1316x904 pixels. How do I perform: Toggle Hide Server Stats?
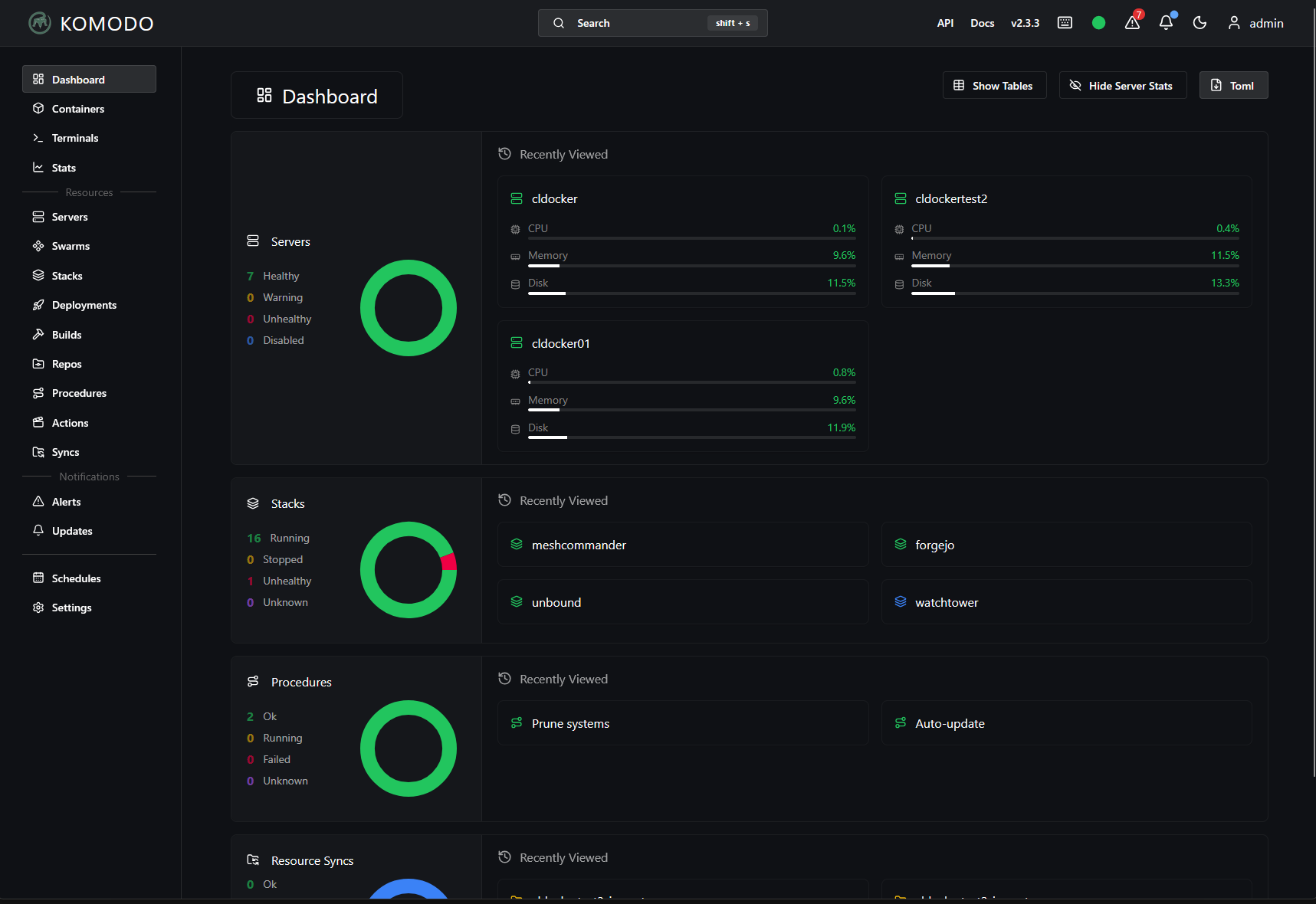tap(1123, 85)
